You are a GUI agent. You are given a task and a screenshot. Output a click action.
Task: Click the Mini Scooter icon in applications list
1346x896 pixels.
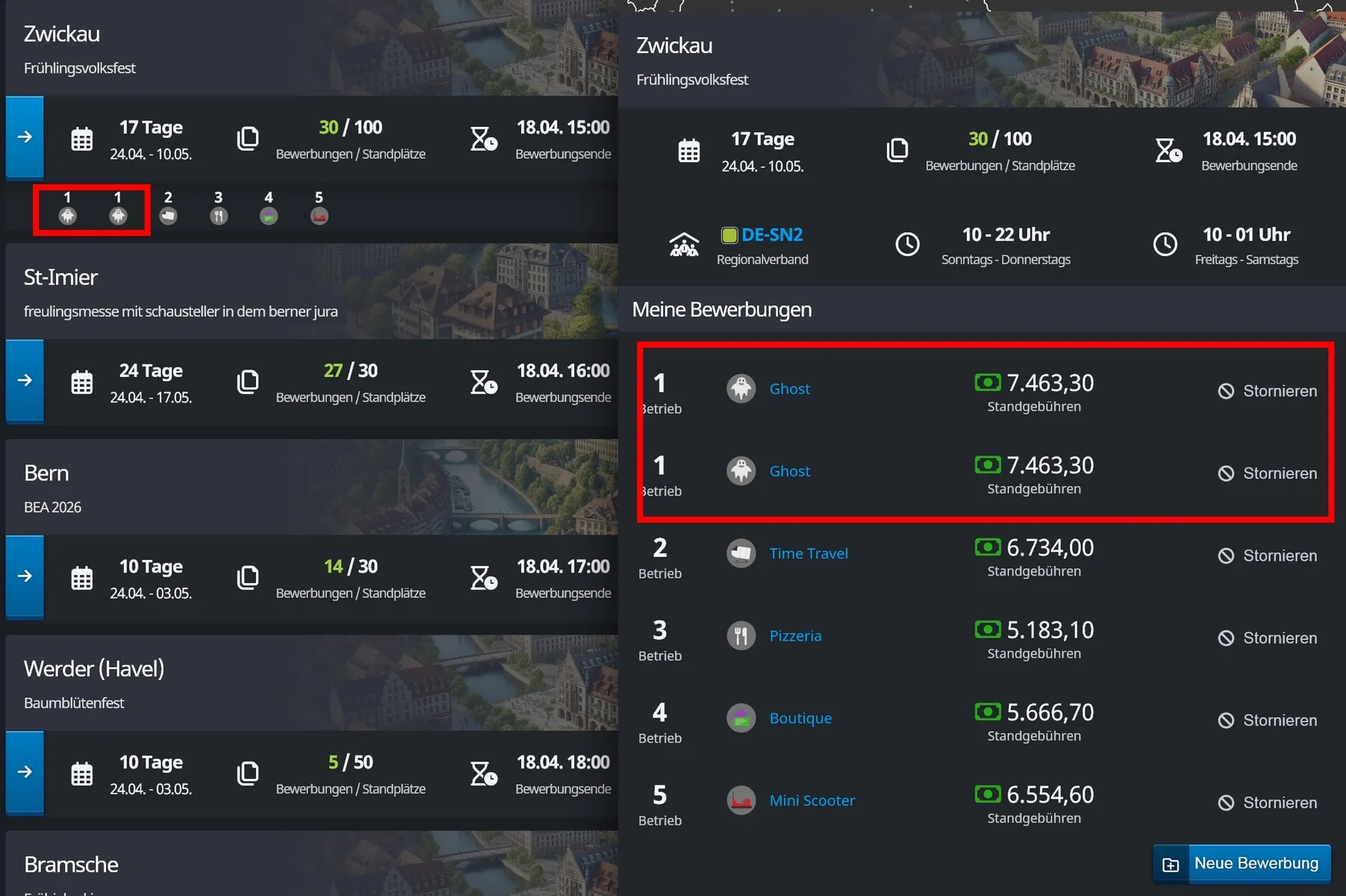[741, 800]
